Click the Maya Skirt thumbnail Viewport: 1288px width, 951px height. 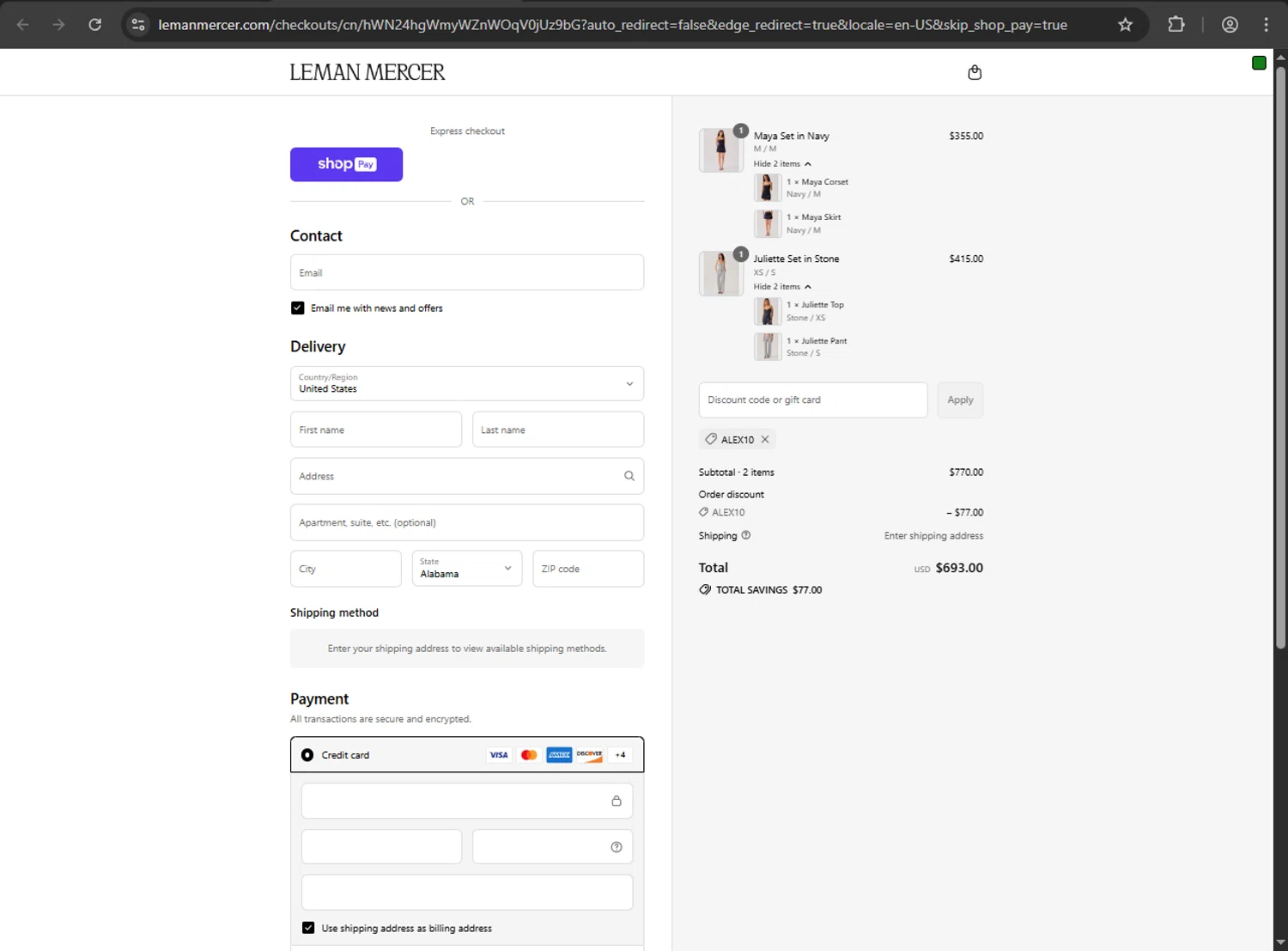pyautogui.click(x=768, y=223)
